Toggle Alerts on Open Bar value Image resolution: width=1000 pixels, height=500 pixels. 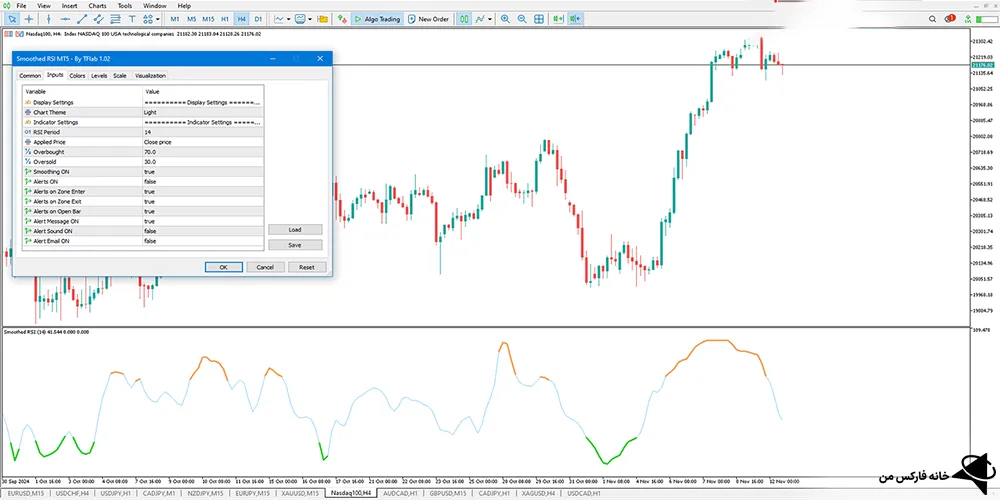[203, 211]
